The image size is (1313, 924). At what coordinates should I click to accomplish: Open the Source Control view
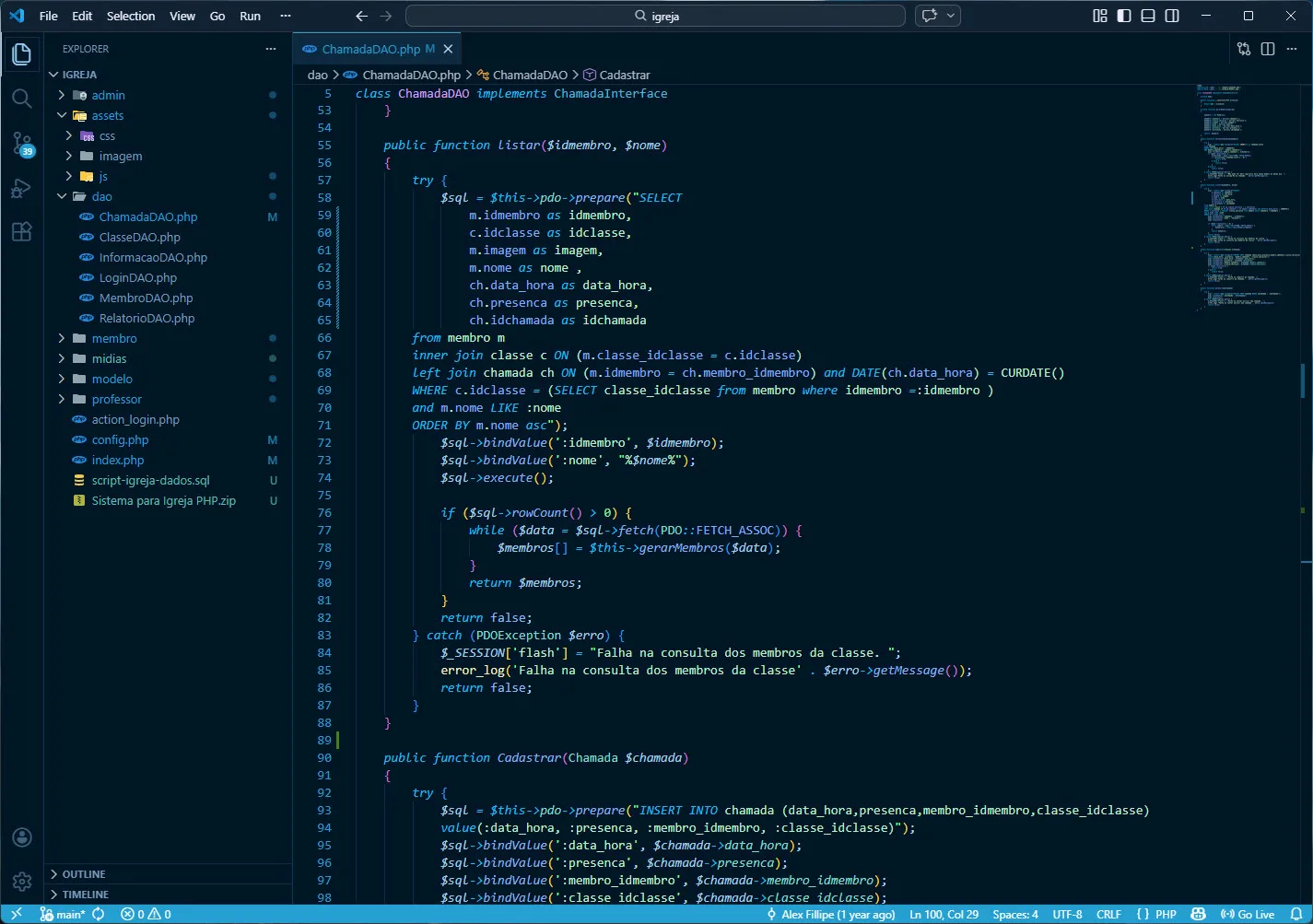pos(22,143)
